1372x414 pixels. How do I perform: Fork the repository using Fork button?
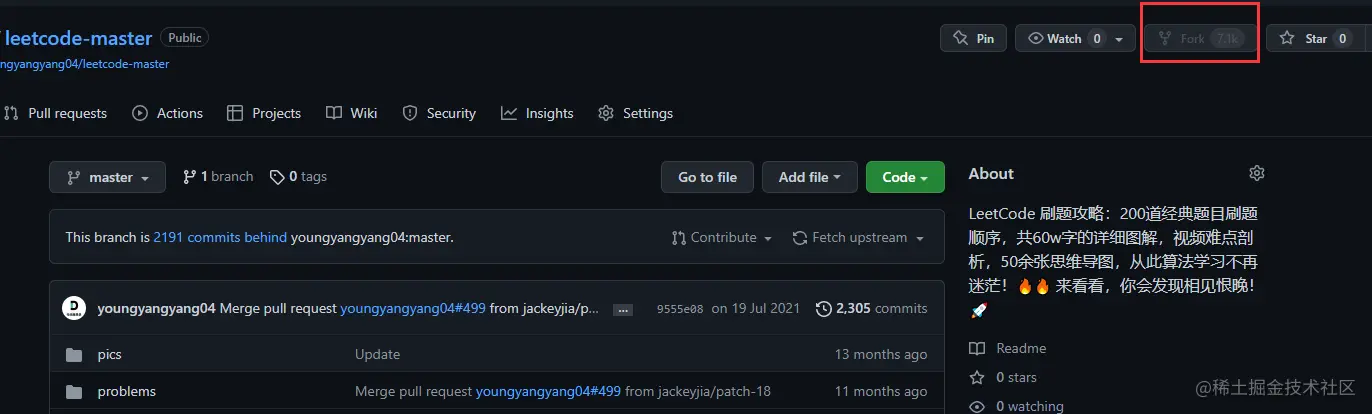pyautogui.click(x=1200, y=38)
